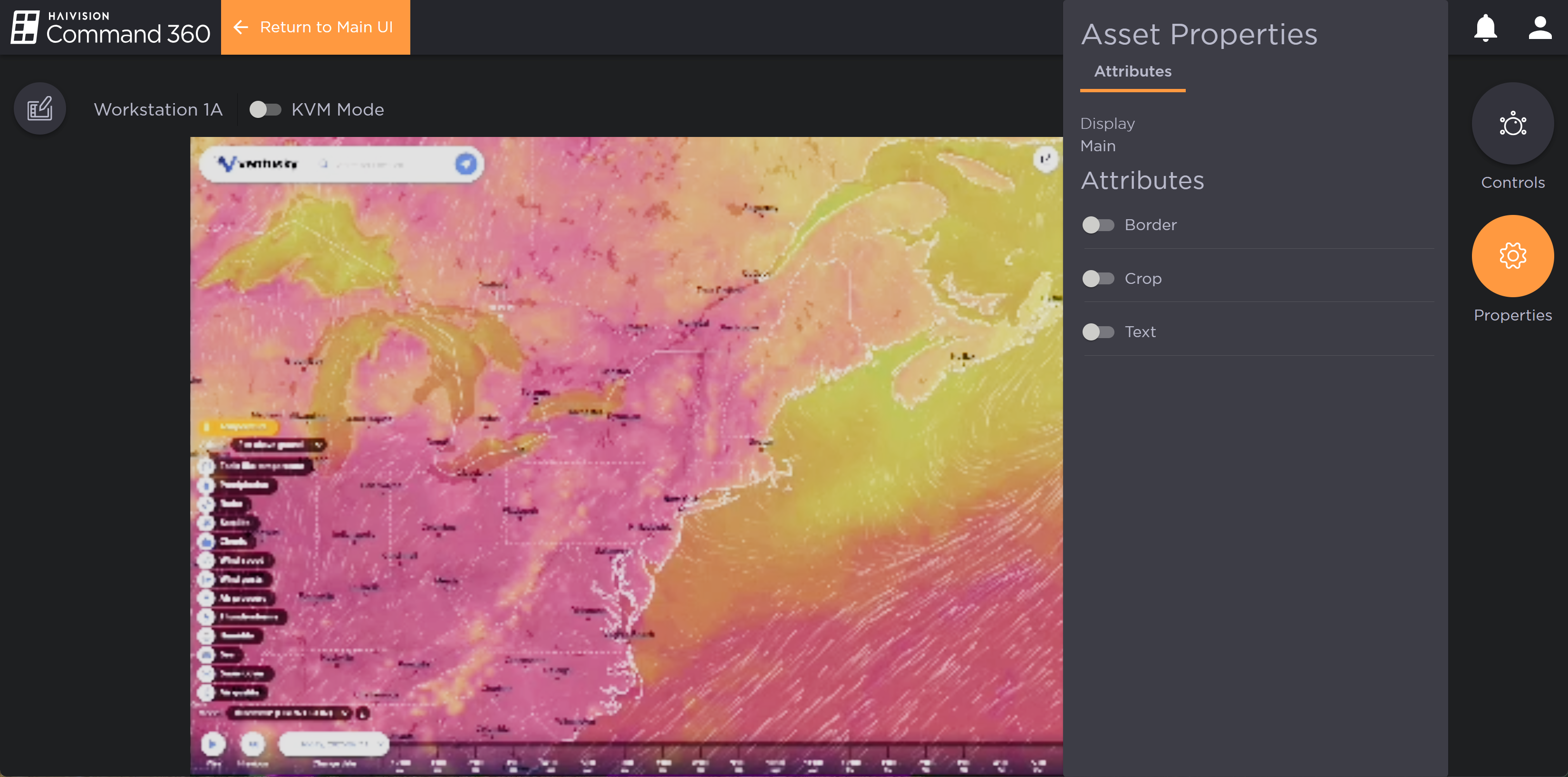Click the location arrow in the weather search bar
Screen dimensions: 1568x777
466,165
